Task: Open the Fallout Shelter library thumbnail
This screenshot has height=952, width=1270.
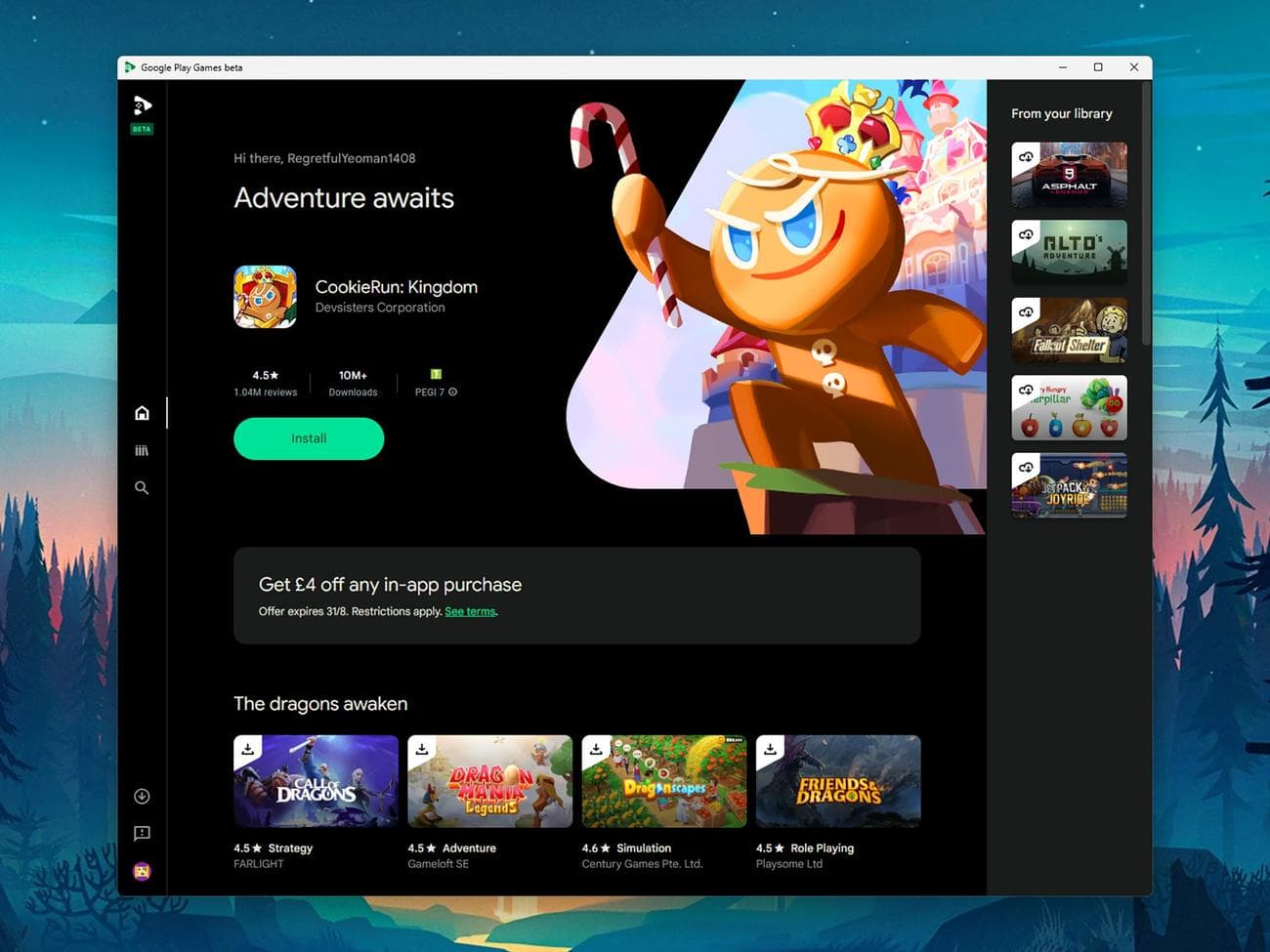Action: 1069,330
